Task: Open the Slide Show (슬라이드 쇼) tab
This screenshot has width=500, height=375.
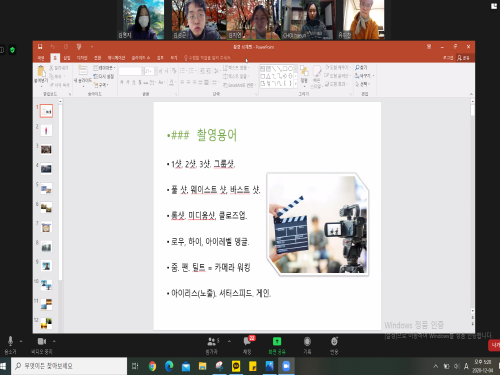Action: coord(141,58)
